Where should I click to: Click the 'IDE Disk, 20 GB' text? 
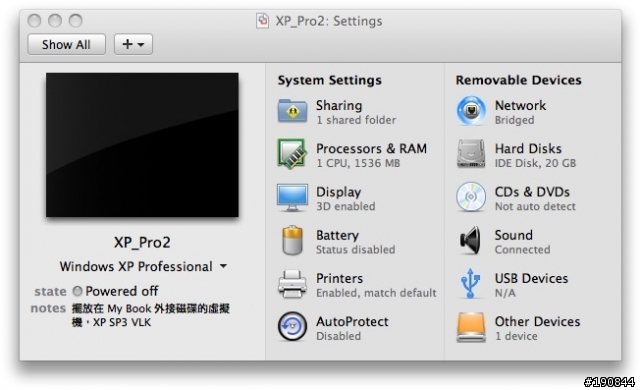click(535, 163)
